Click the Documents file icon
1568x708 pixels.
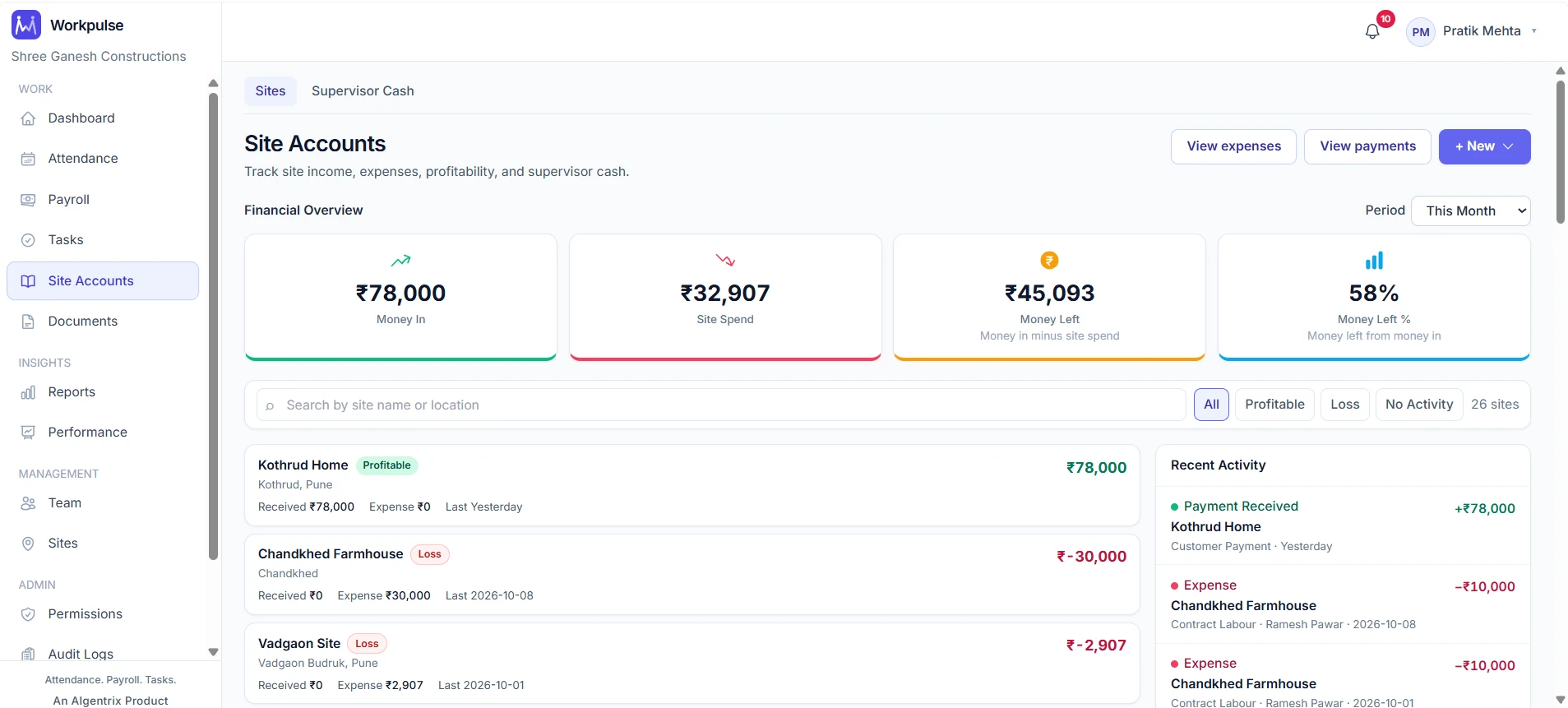point(28,322)
